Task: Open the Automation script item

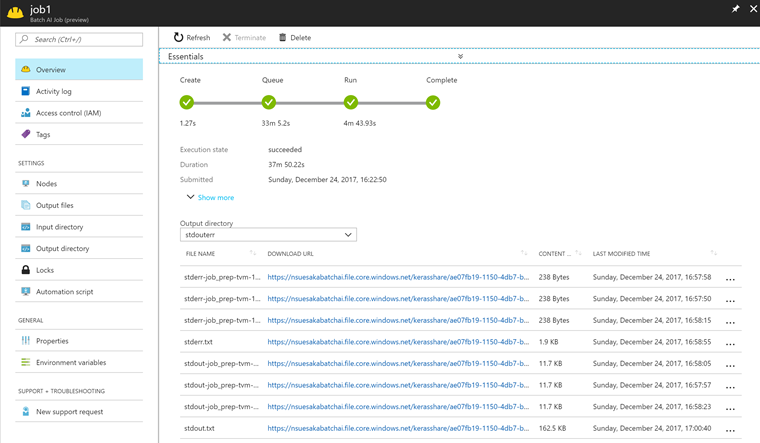Action: (x=79, y=291)
